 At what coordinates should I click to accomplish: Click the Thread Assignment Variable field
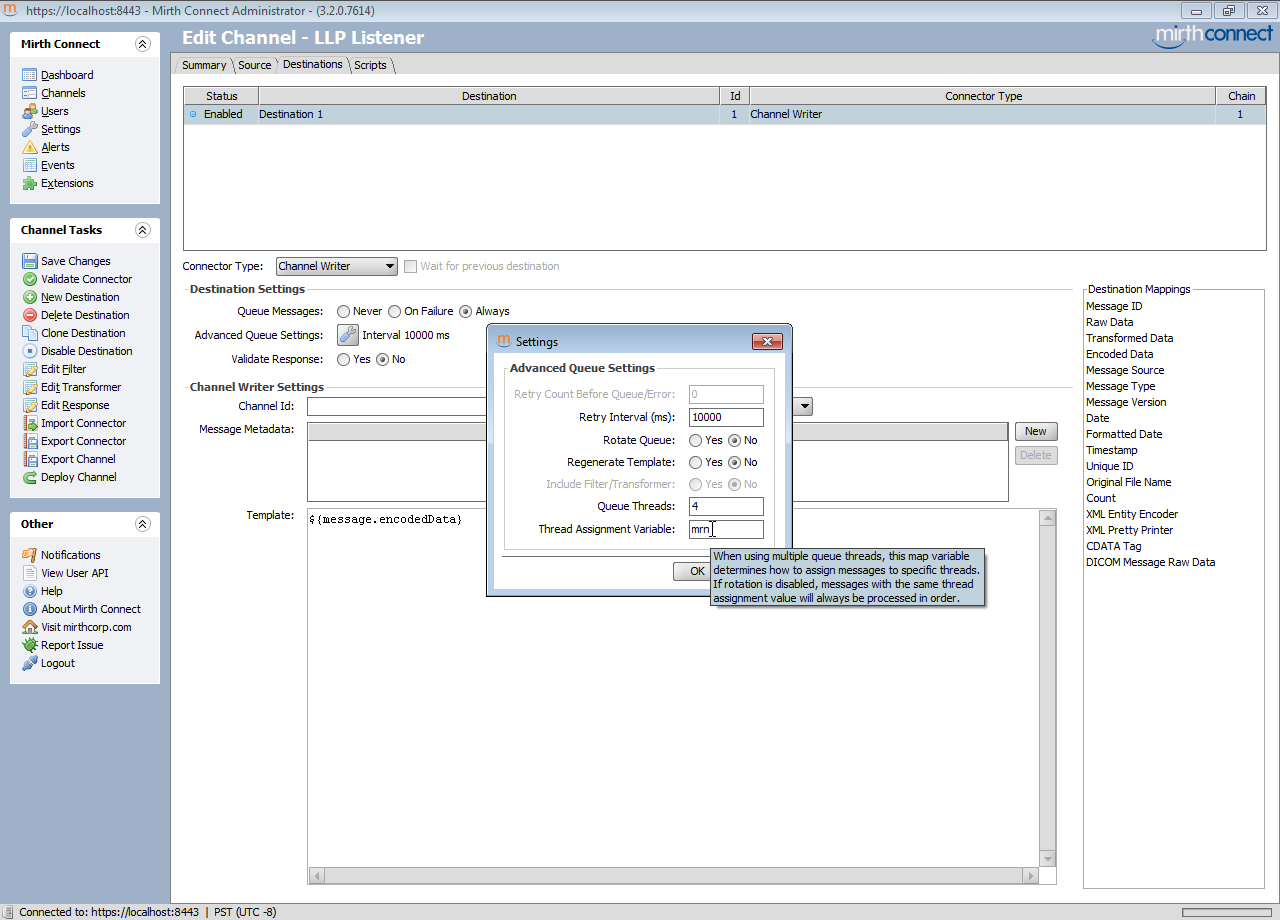[726, 529]
